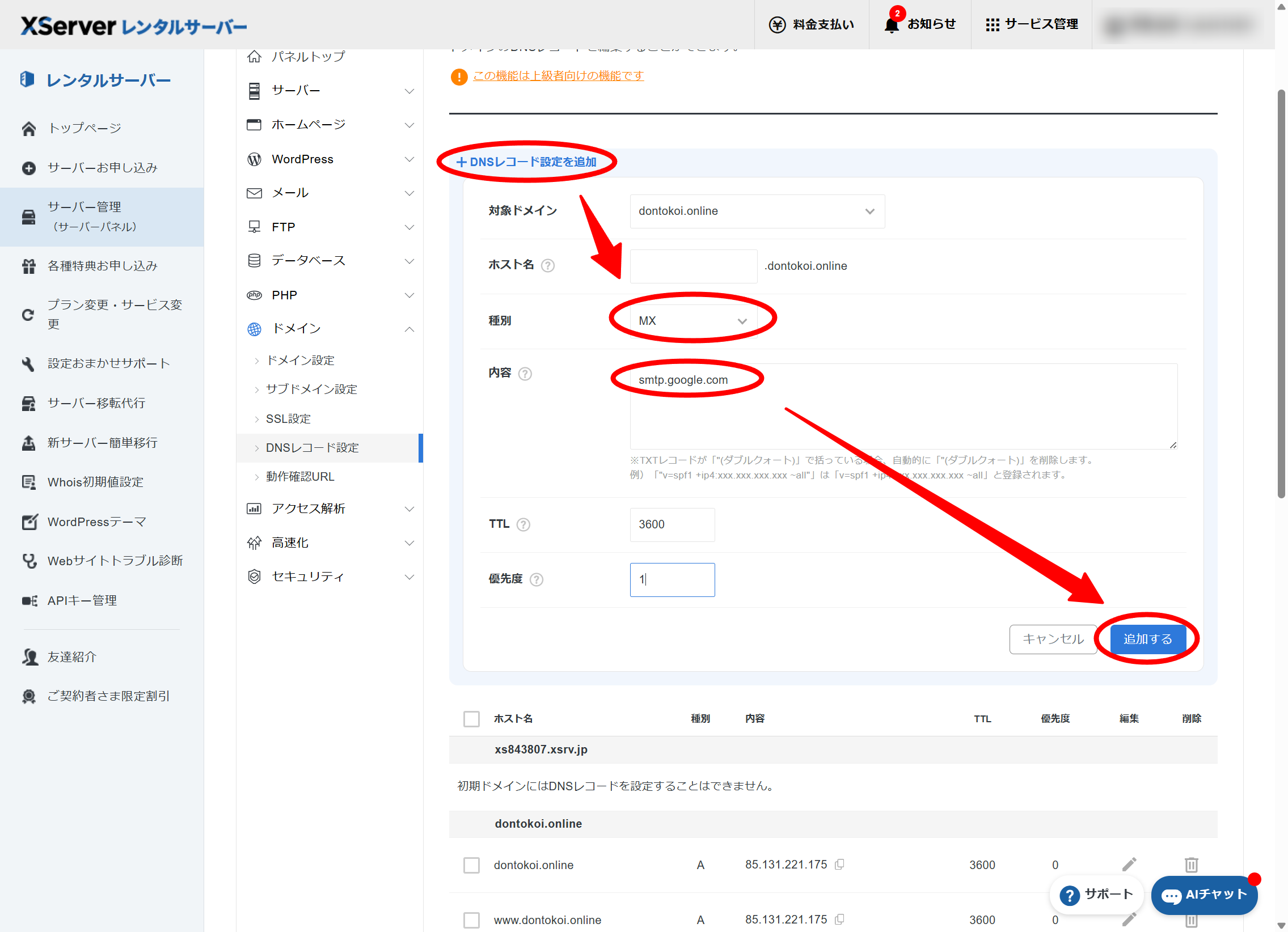Click the orange warning icon
The height and width of the screenshot is (932, 1288).
(x=458, y=77)
